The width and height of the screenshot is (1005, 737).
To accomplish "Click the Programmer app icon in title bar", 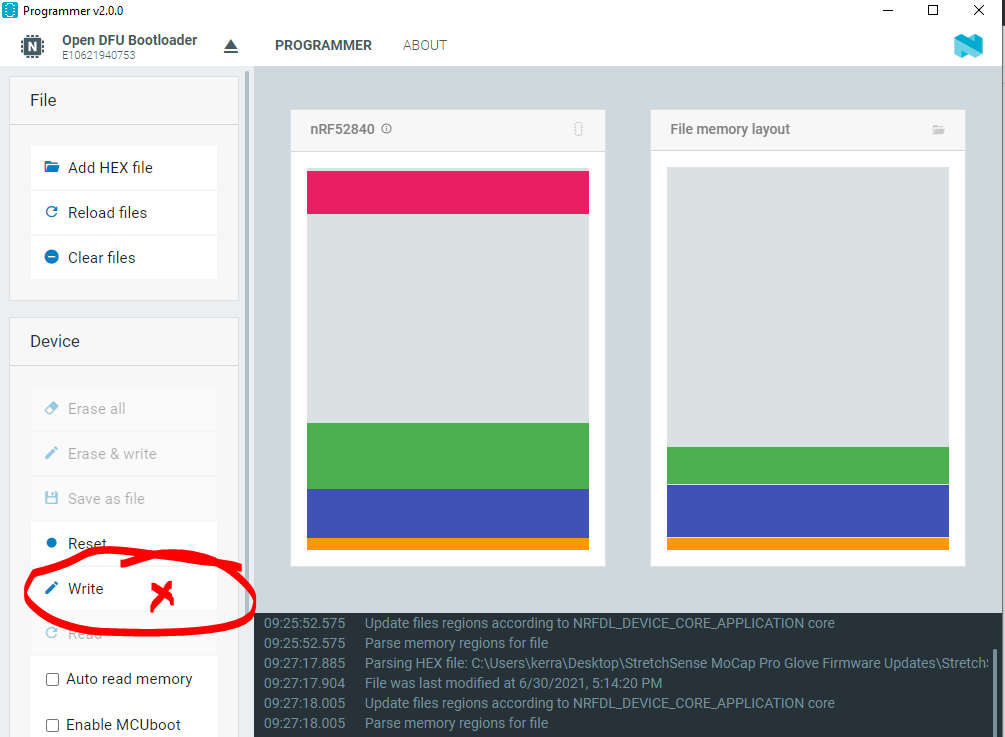I will point(10,10).
